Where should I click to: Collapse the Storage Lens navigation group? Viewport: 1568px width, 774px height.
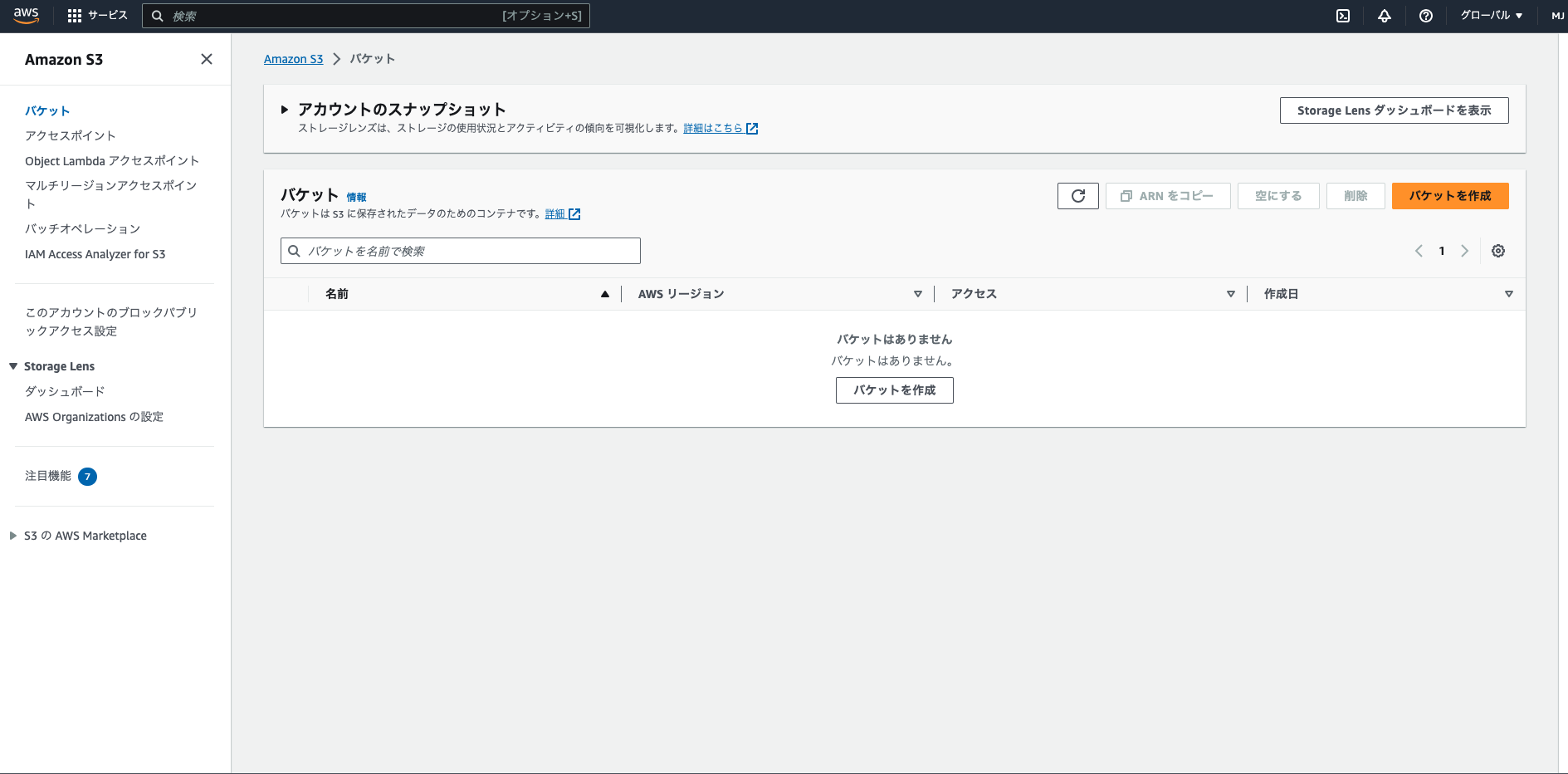tap(13, 366)
